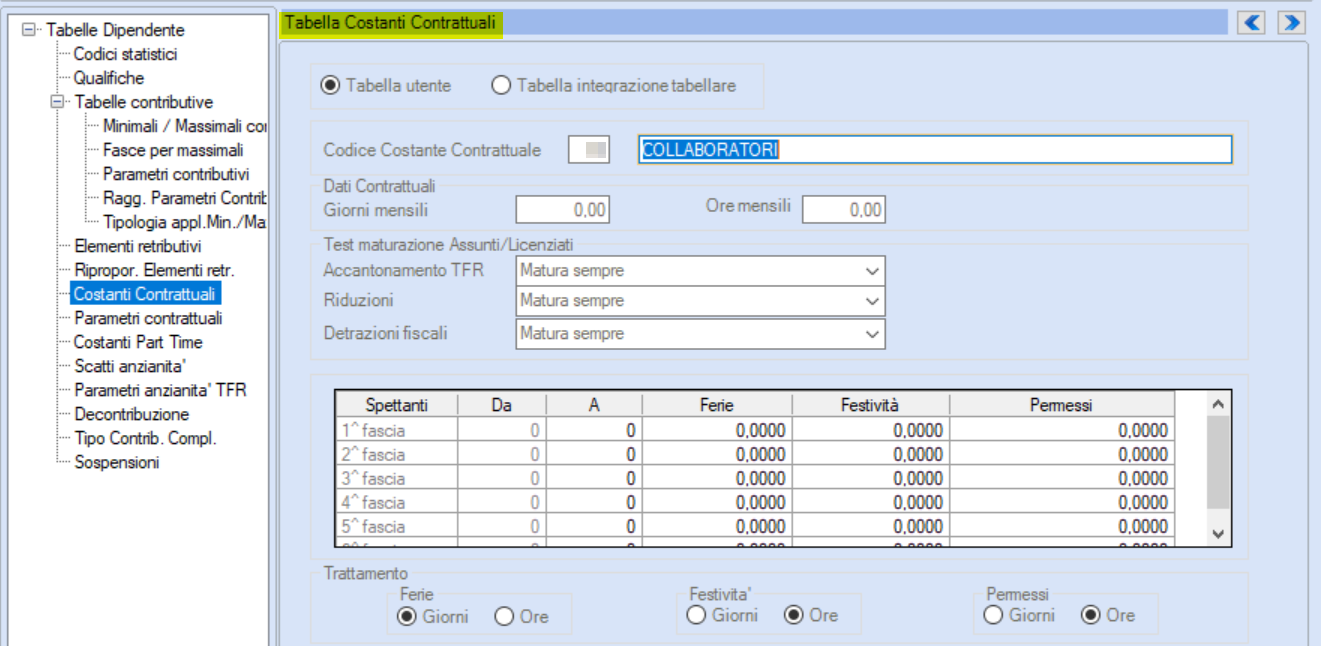1321x646 pixels.
Task: Open Costanti Part Time tree entry
Action: click(138, 342)
